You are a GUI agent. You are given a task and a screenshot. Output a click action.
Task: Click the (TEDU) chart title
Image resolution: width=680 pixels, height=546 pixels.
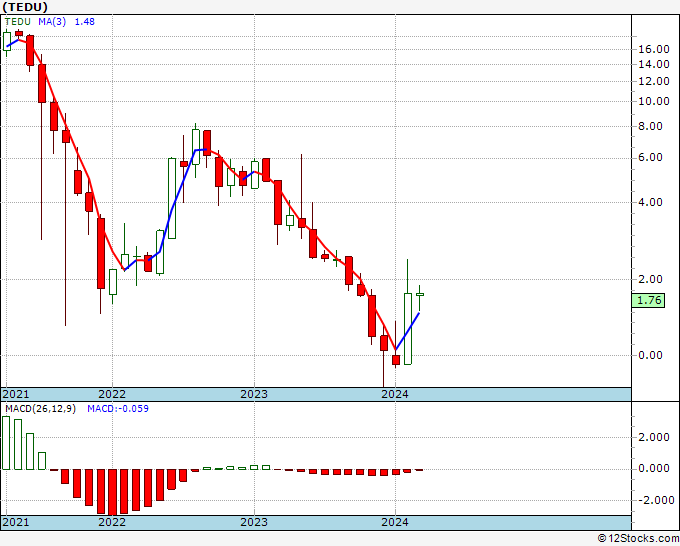pos(25,7)
